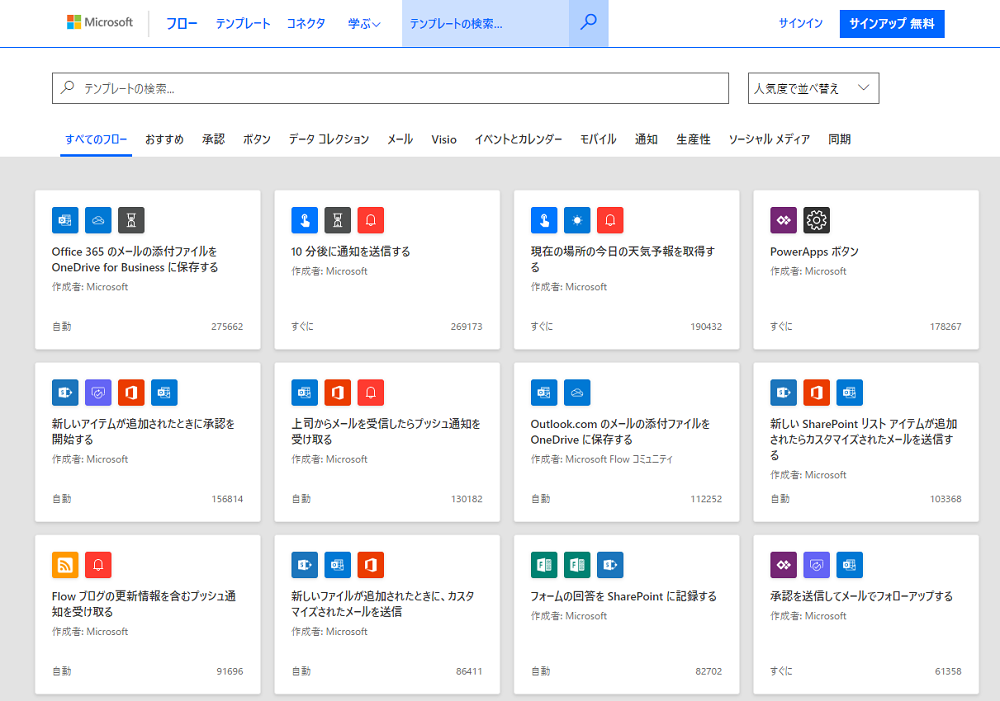Click the RSS feed icon on Flow ブログ card
The image size is (1000, 701).
coord(65,565)
